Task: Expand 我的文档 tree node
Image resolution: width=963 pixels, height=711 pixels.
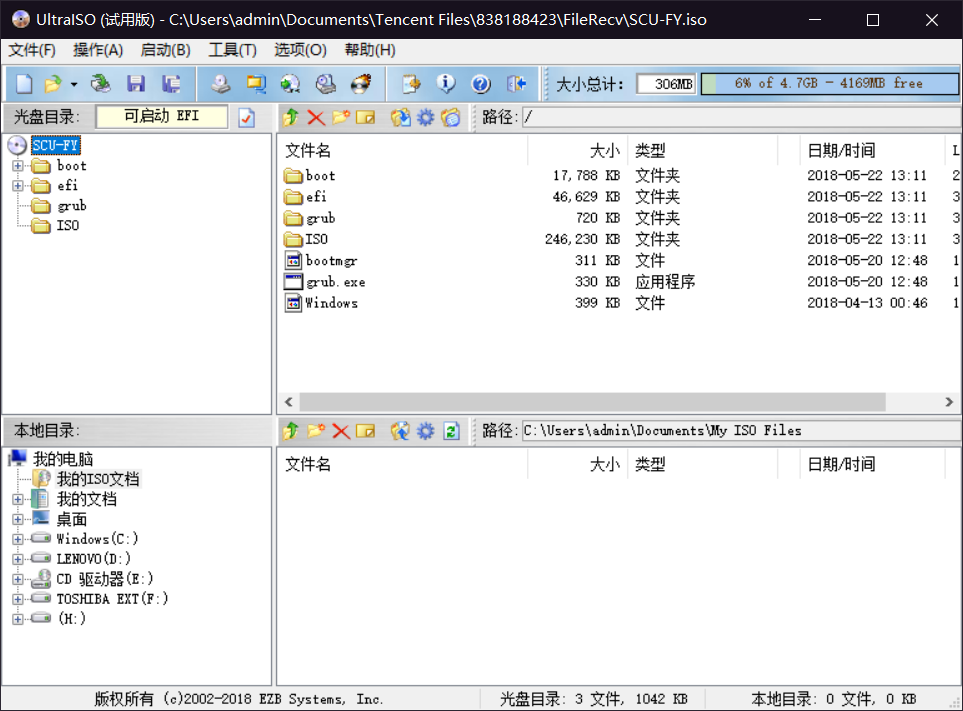Action: [18, 499]
